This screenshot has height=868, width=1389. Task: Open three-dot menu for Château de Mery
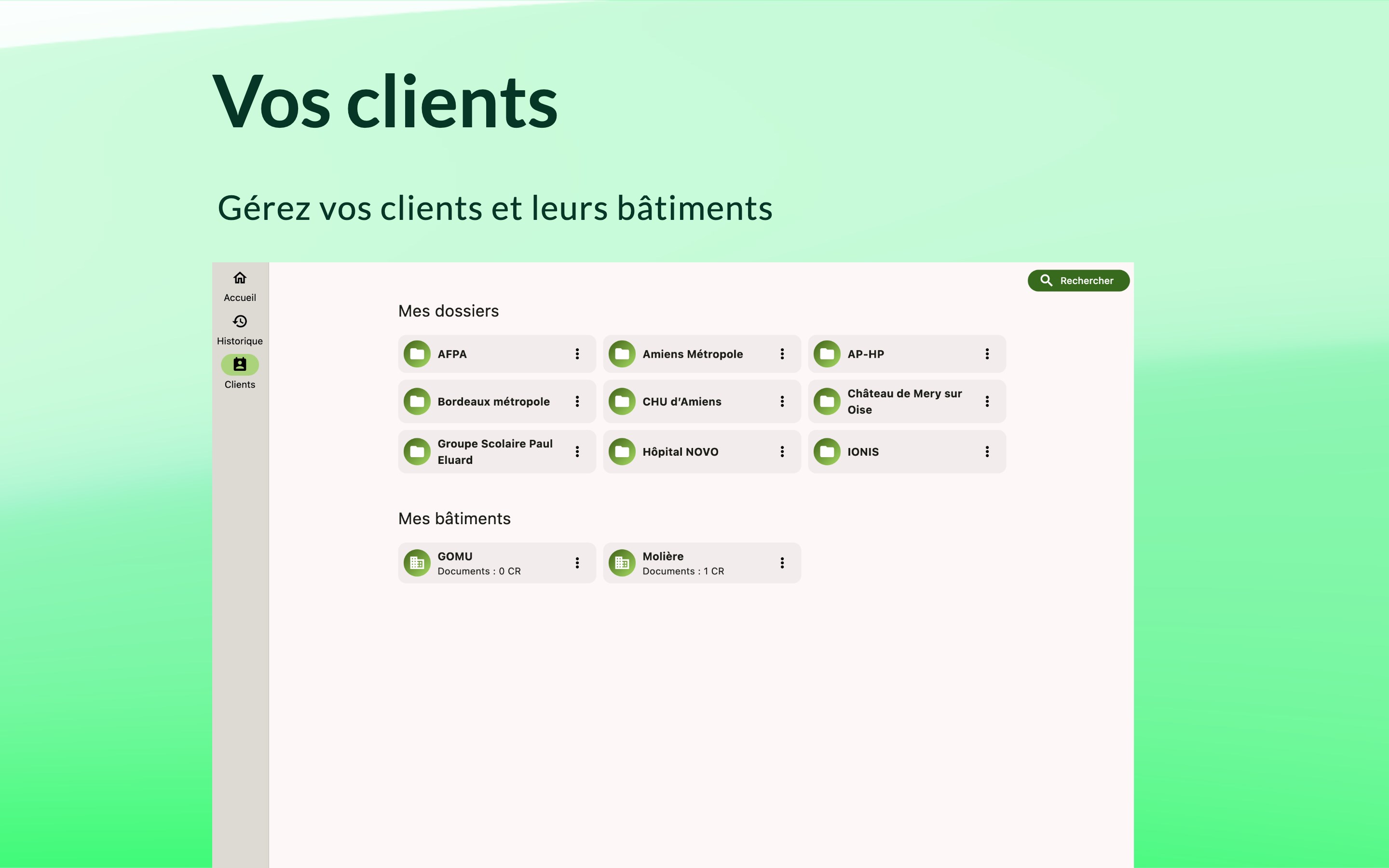(987, 402)
